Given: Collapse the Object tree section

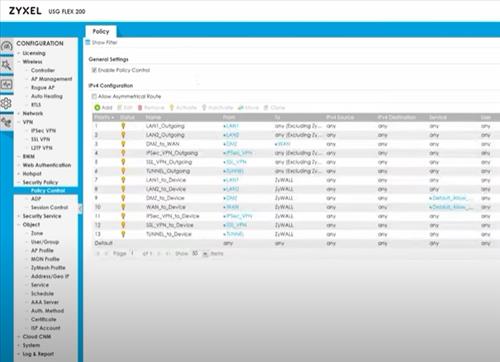Looking at the screenshot, I should tap(19, 225).
